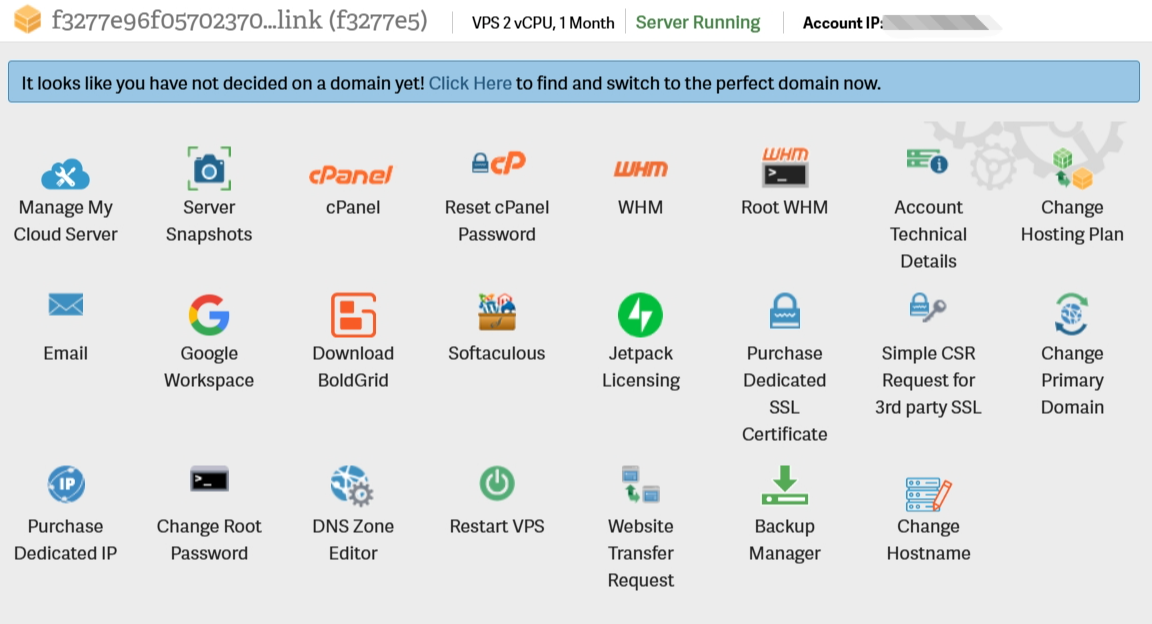The height and width of the screenshot is (624, 1152).
Task: Click the cPanel text label
Action: (353, 207)
